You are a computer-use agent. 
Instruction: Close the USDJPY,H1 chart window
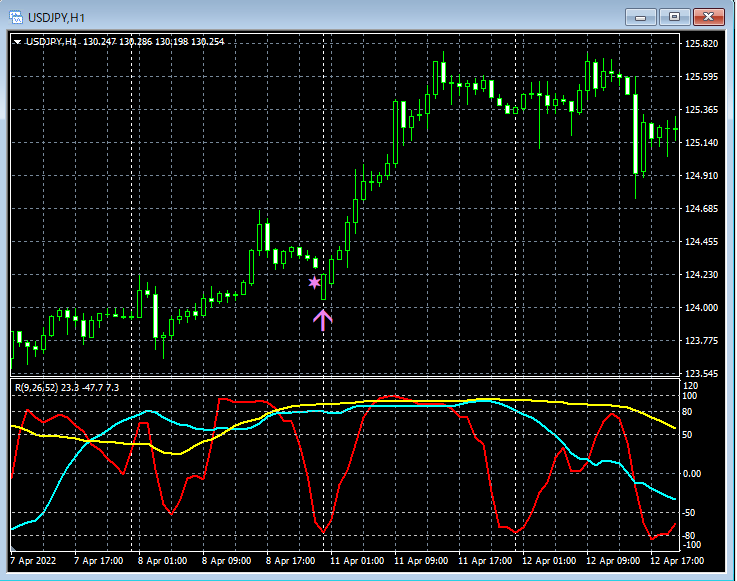(x=708, y=16)
